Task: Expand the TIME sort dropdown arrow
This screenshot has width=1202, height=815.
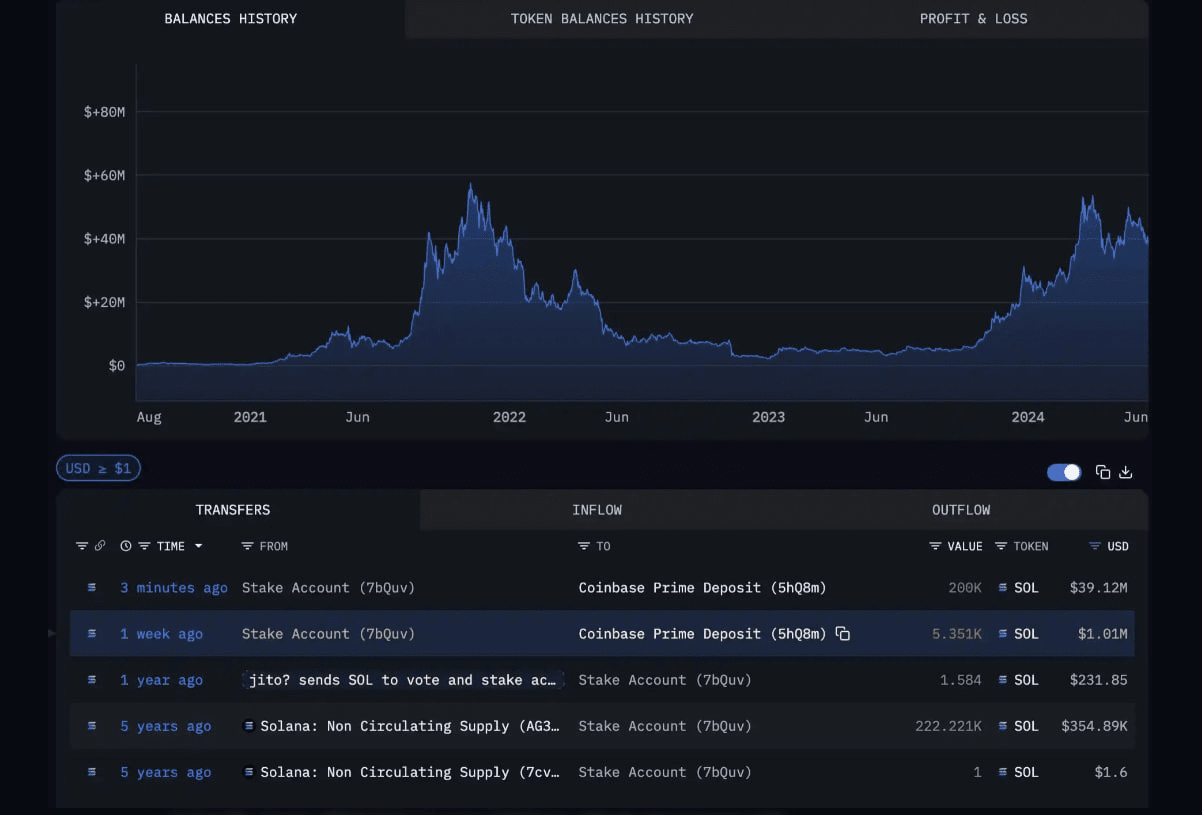Action: pyautogui.click(x=198, y=546)
